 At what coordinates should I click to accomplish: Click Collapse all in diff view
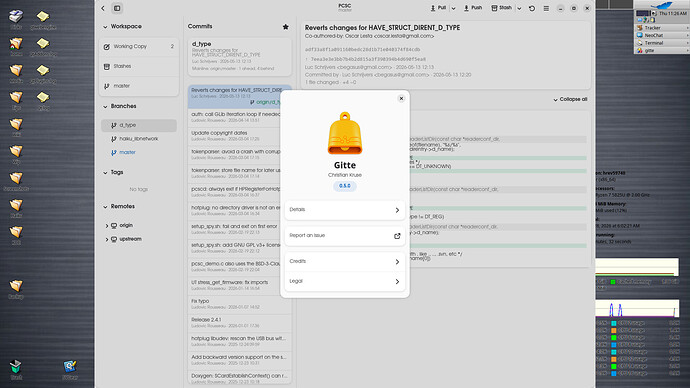pos(570,99)
